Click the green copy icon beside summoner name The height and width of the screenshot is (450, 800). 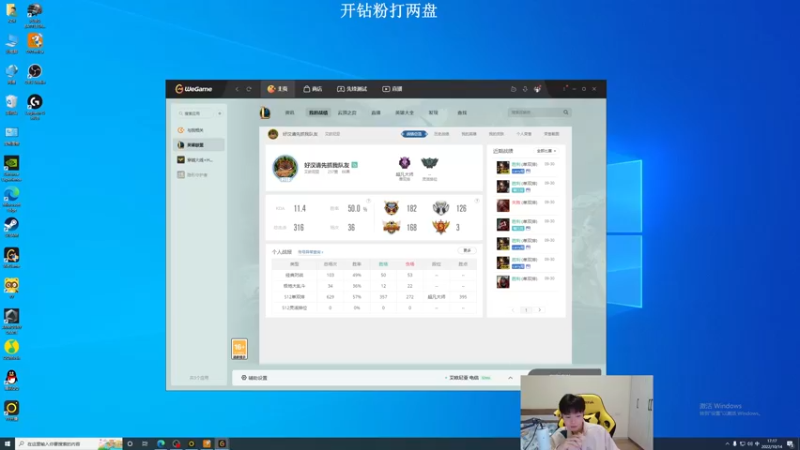click(x=355, y=165)
